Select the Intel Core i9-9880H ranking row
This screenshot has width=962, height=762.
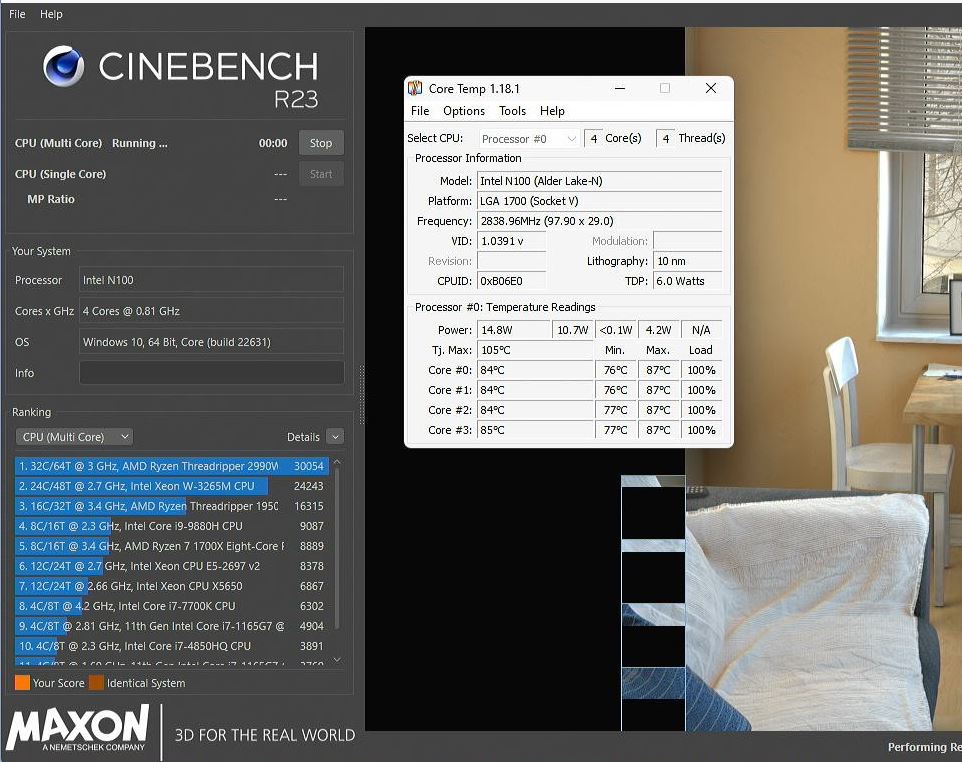point(172,526)
